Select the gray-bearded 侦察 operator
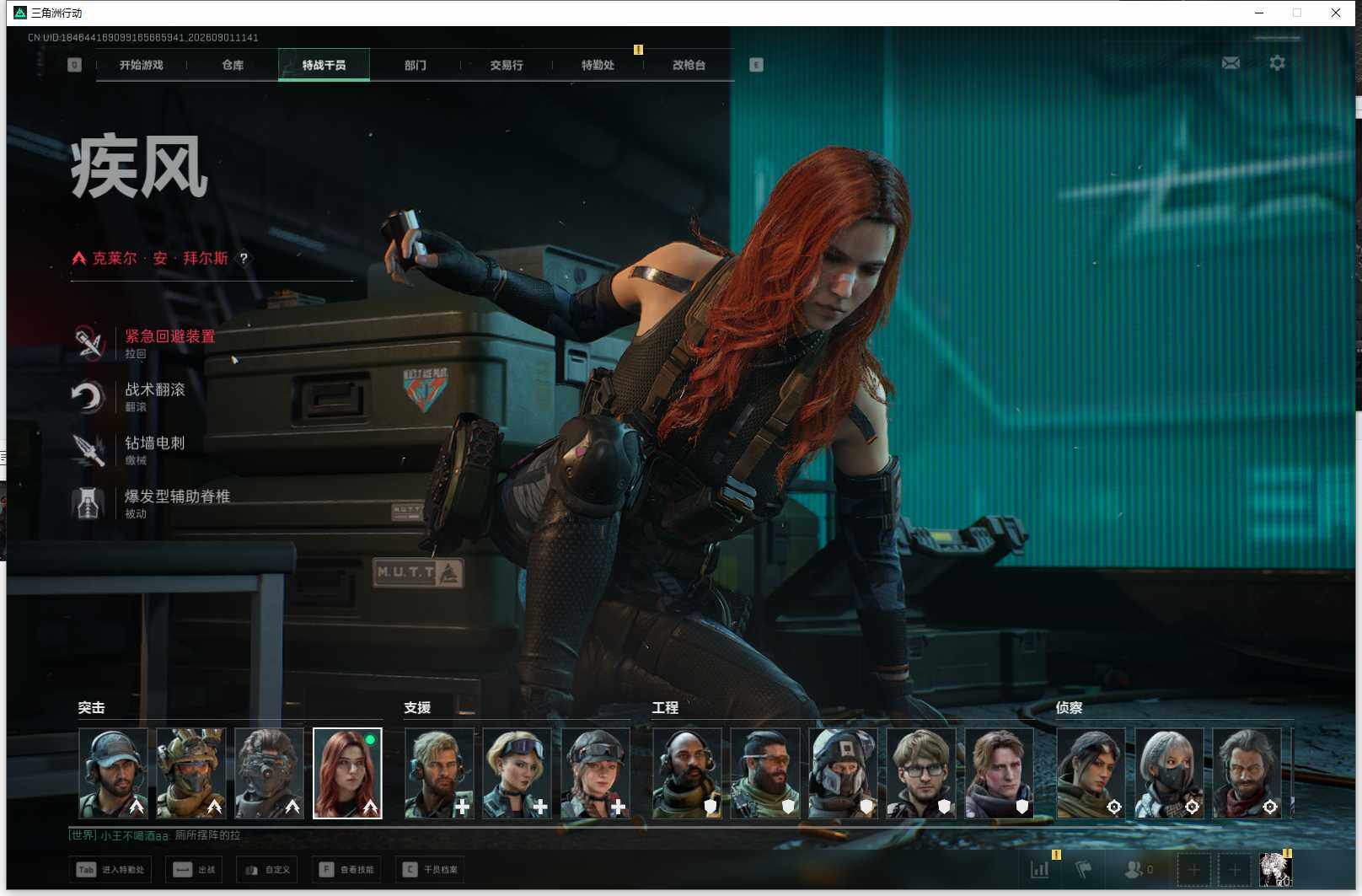 coord(1247,774)
